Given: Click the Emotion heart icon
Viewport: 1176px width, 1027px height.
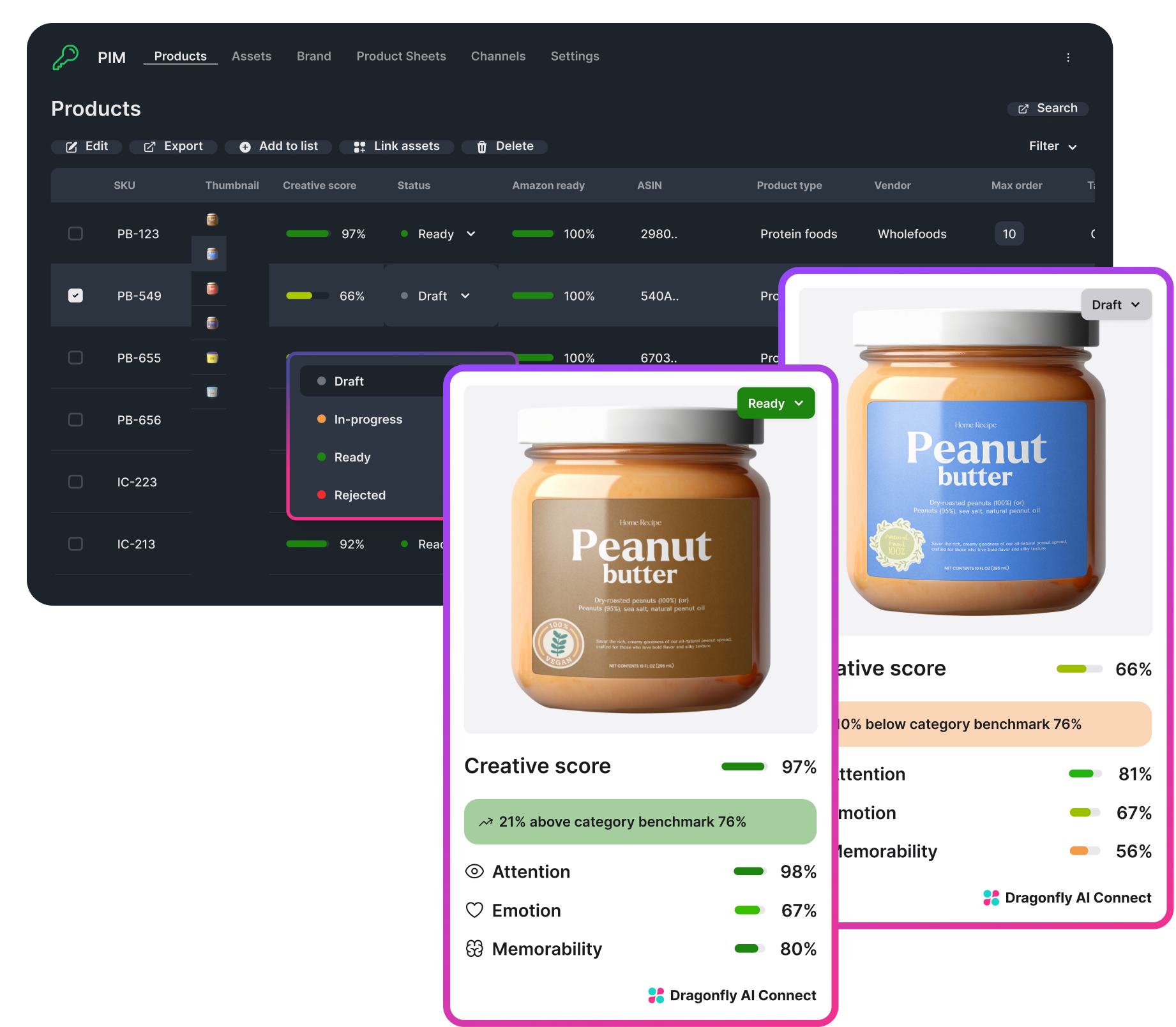Looking at the screenshot, I should [x=474, y=910].
